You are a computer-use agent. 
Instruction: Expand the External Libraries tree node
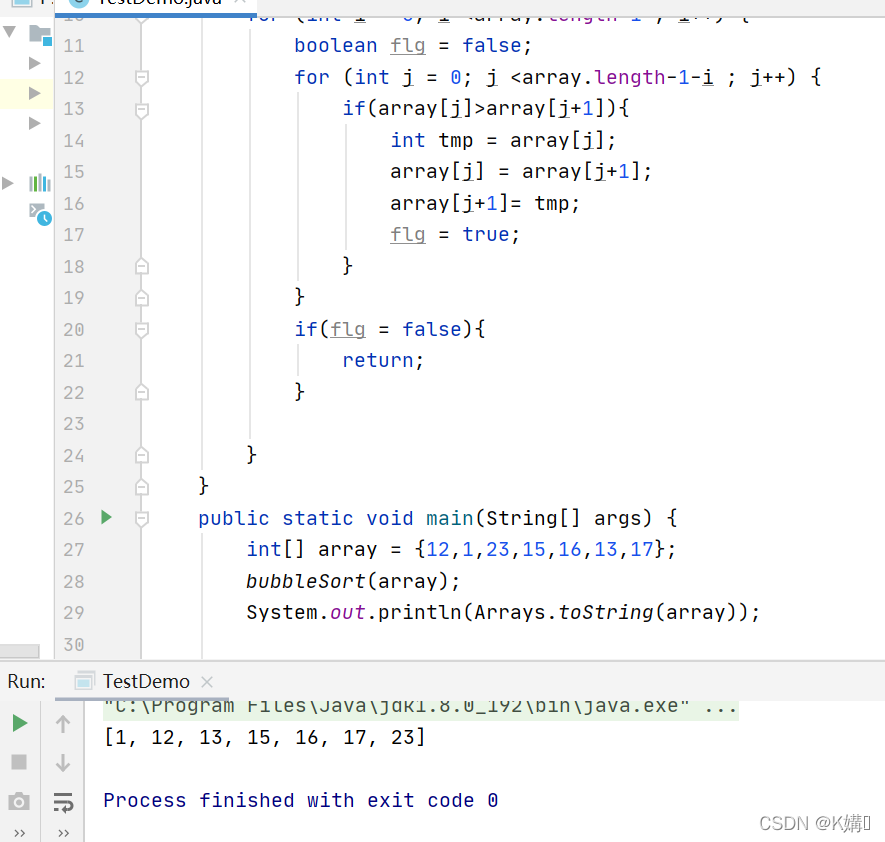[8, 183]
